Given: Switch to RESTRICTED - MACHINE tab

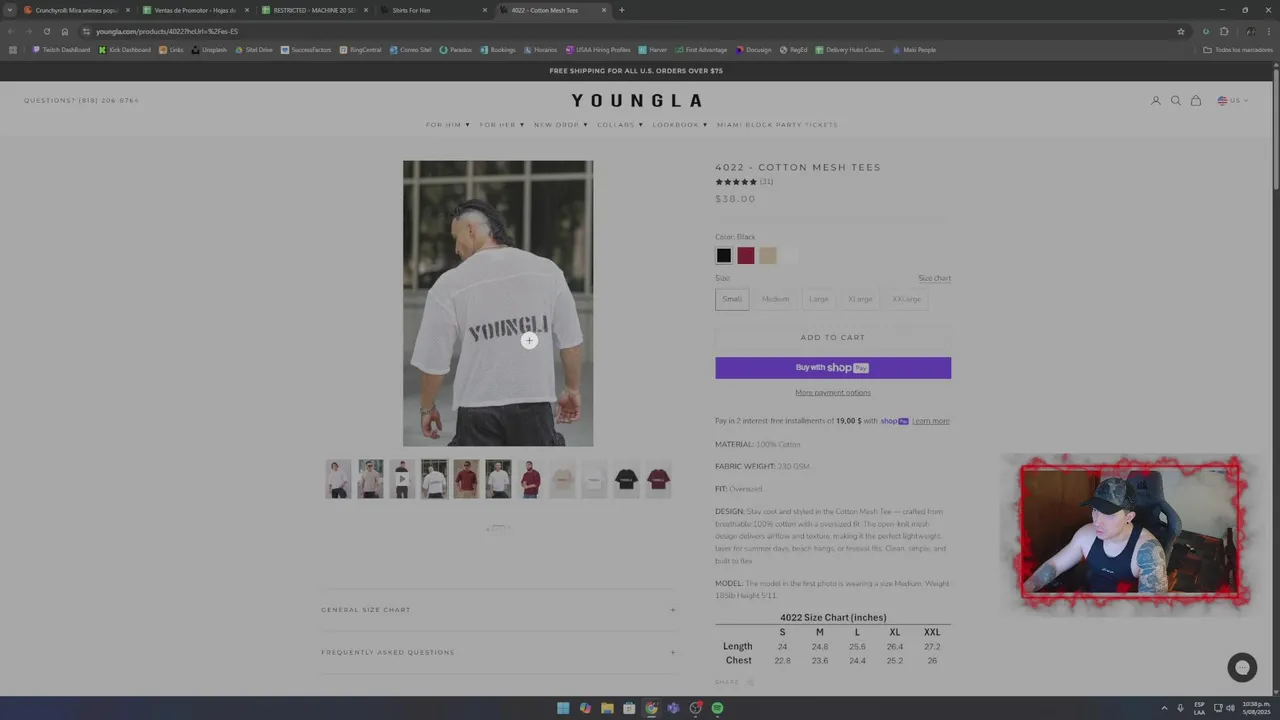Looking at the screenshot, I should coord(314,10).
